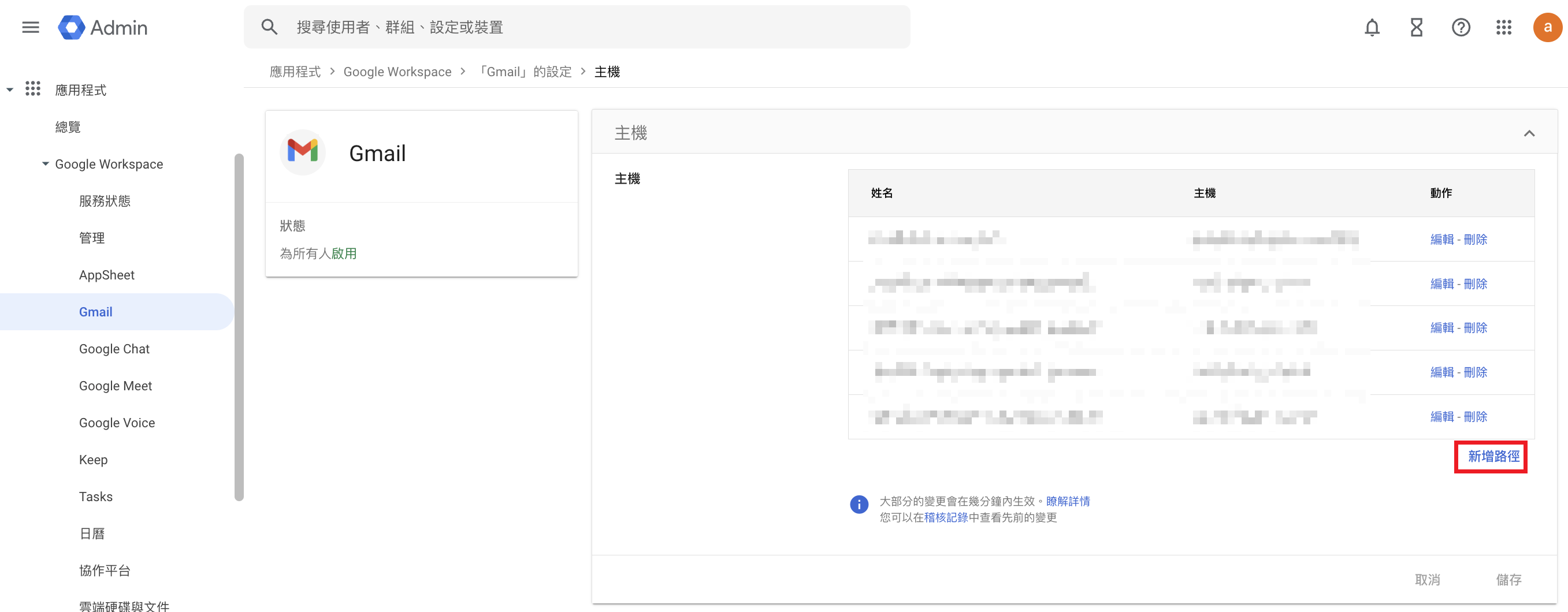Open Google Voice in the sidebar

click(x=117, y=423)
